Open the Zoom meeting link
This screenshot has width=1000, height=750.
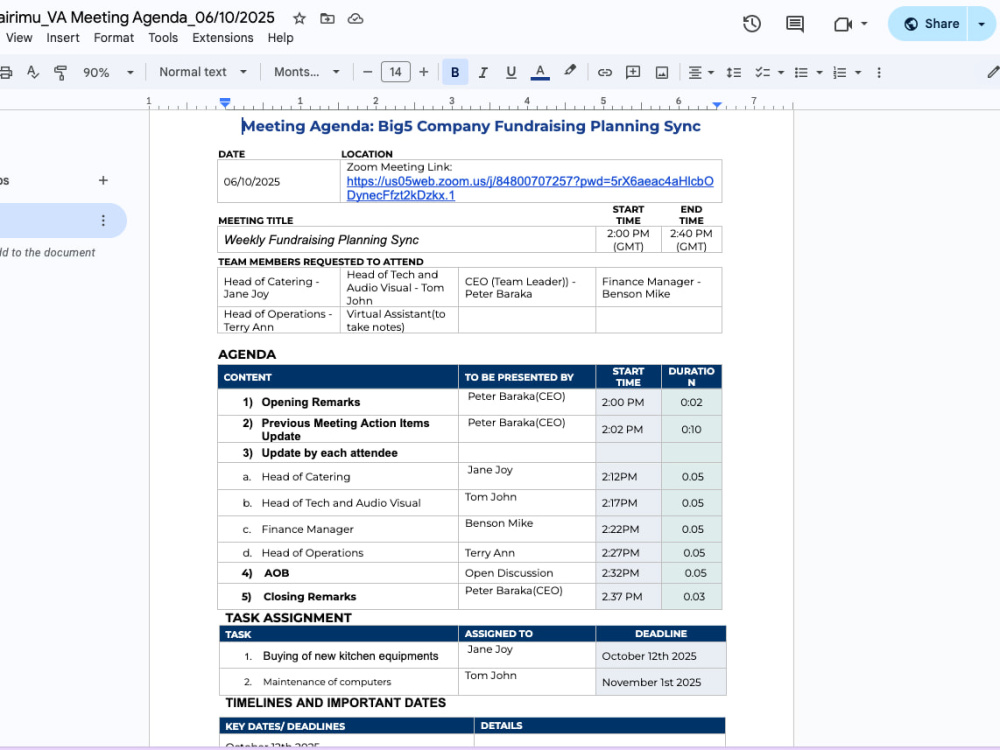point(529,188)
